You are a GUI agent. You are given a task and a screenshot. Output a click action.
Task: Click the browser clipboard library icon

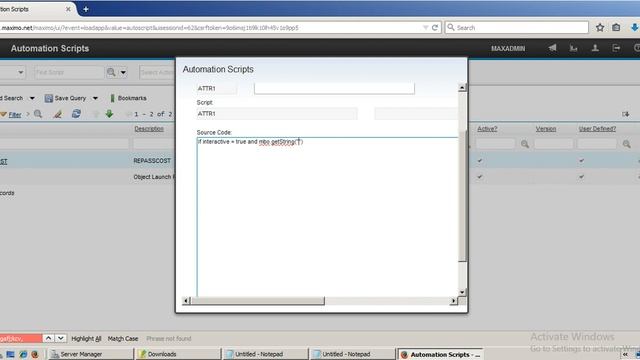[x=616, y=28]
